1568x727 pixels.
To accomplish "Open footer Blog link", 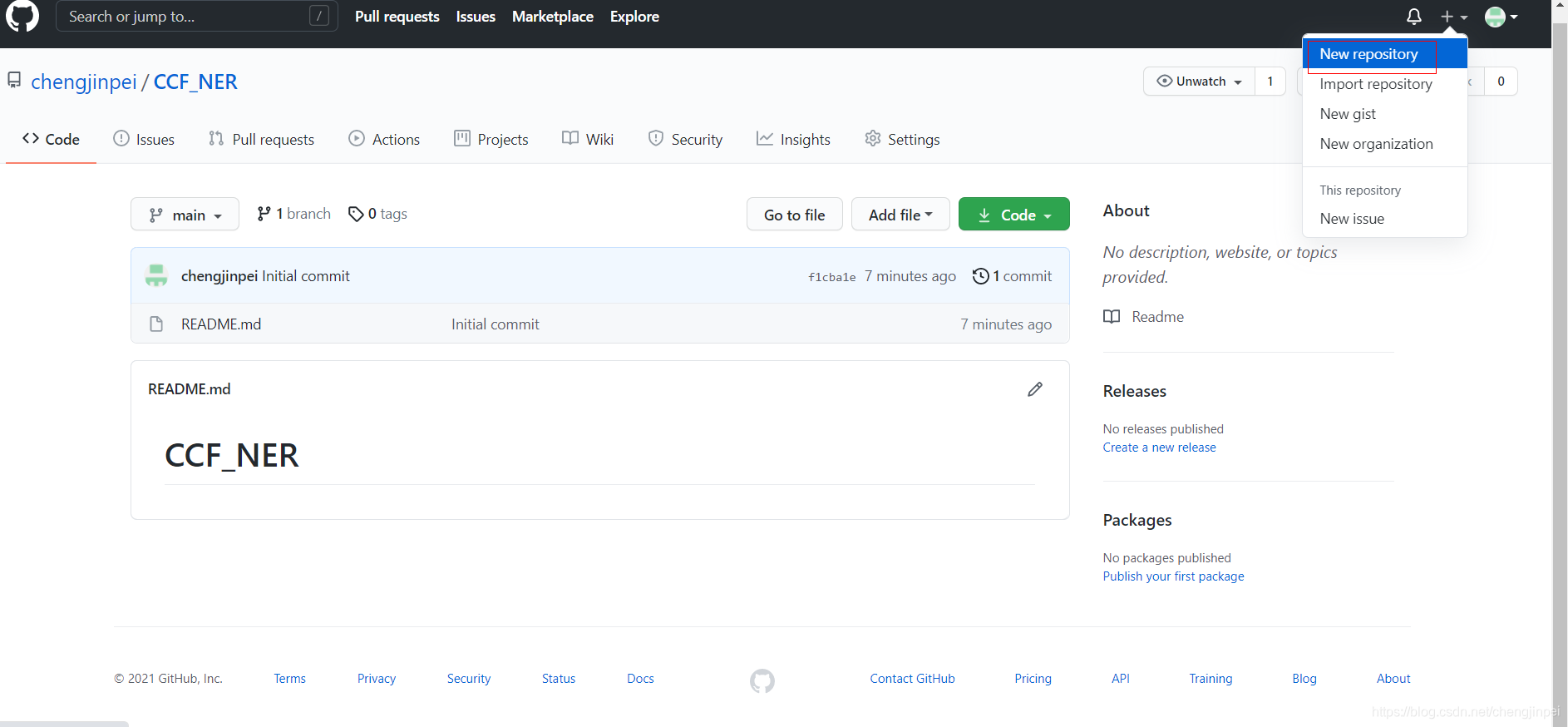I will 1304,679.
